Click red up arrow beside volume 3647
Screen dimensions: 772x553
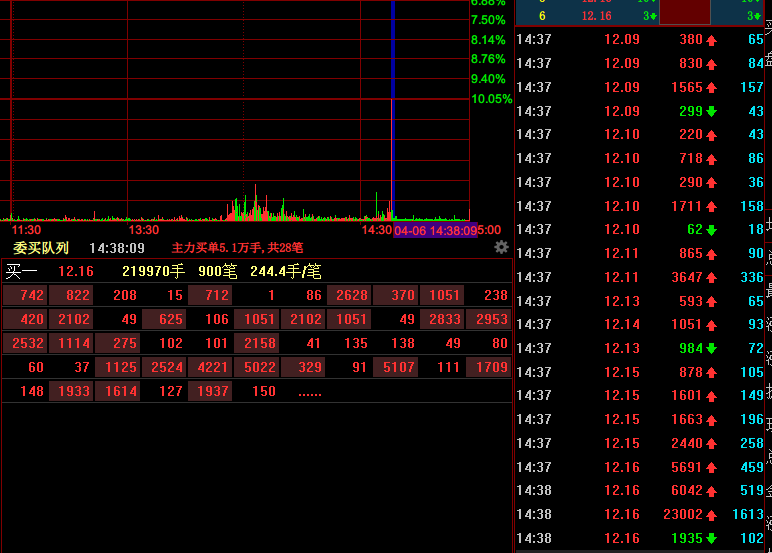(711, 277)
